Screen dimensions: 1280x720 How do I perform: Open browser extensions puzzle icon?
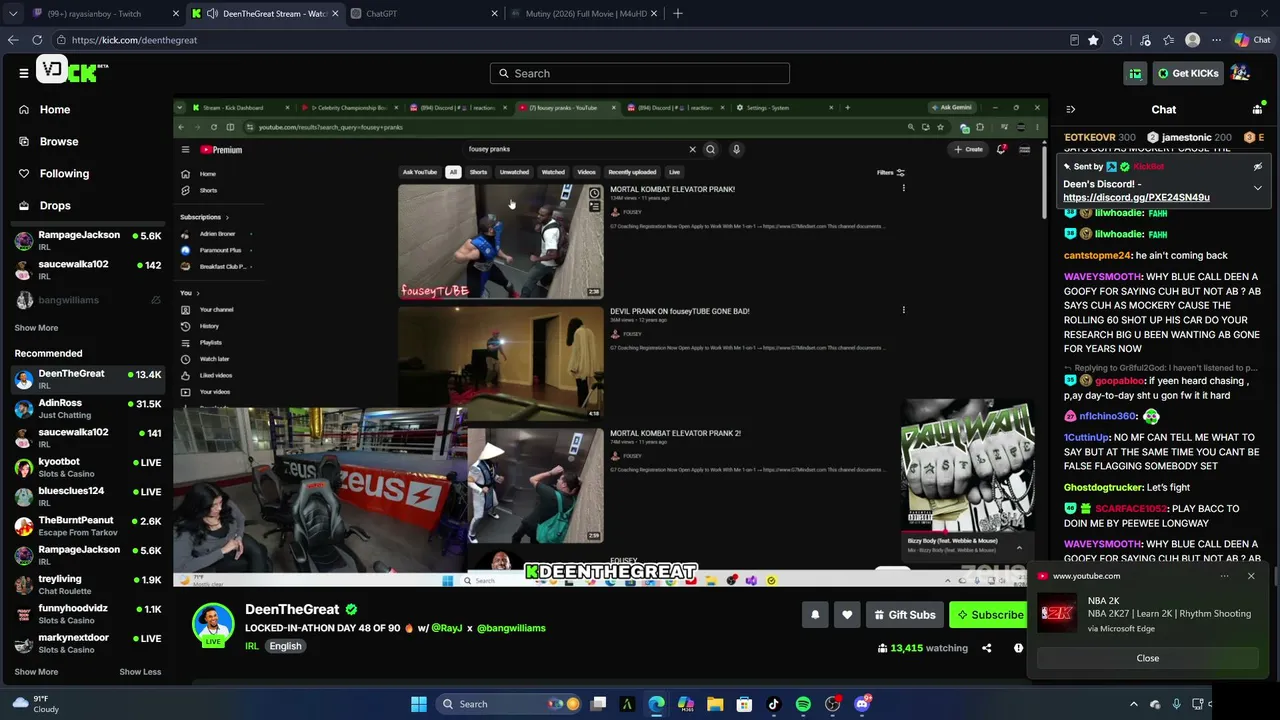coord(1118,40)
